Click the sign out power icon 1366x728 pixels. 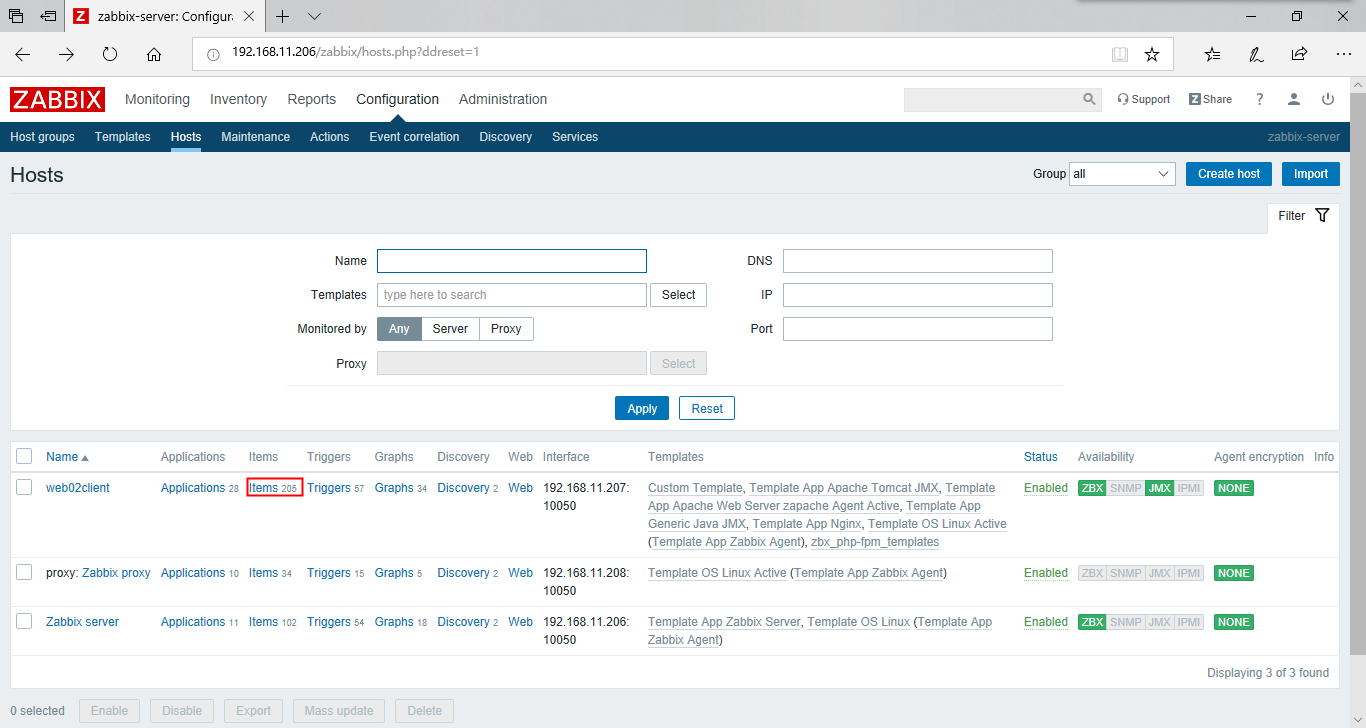click(x=1328, y=99)
